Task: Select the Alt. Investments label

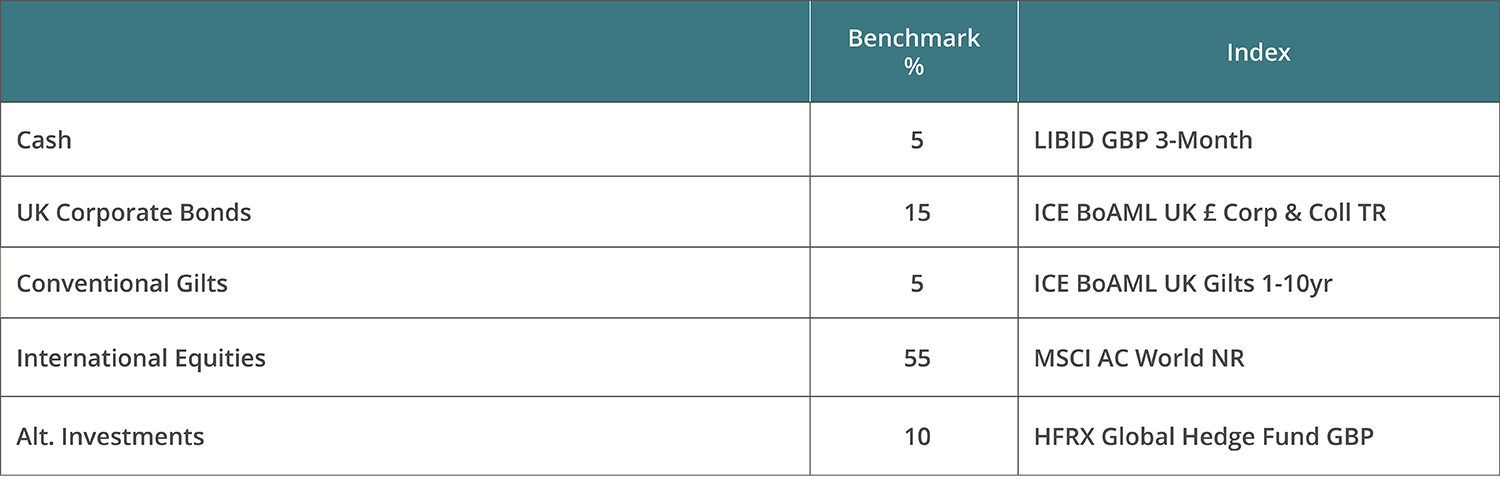Action: (x=110, y=437)
